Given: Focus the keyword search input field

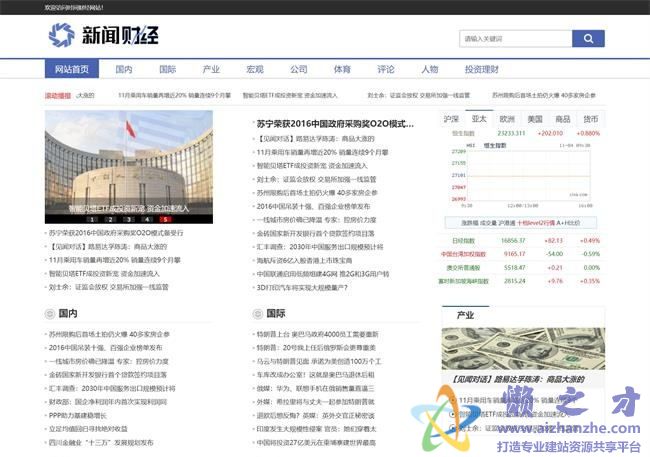Looking at the screenshot, I should pyautogui.click(x=516, y=39).
